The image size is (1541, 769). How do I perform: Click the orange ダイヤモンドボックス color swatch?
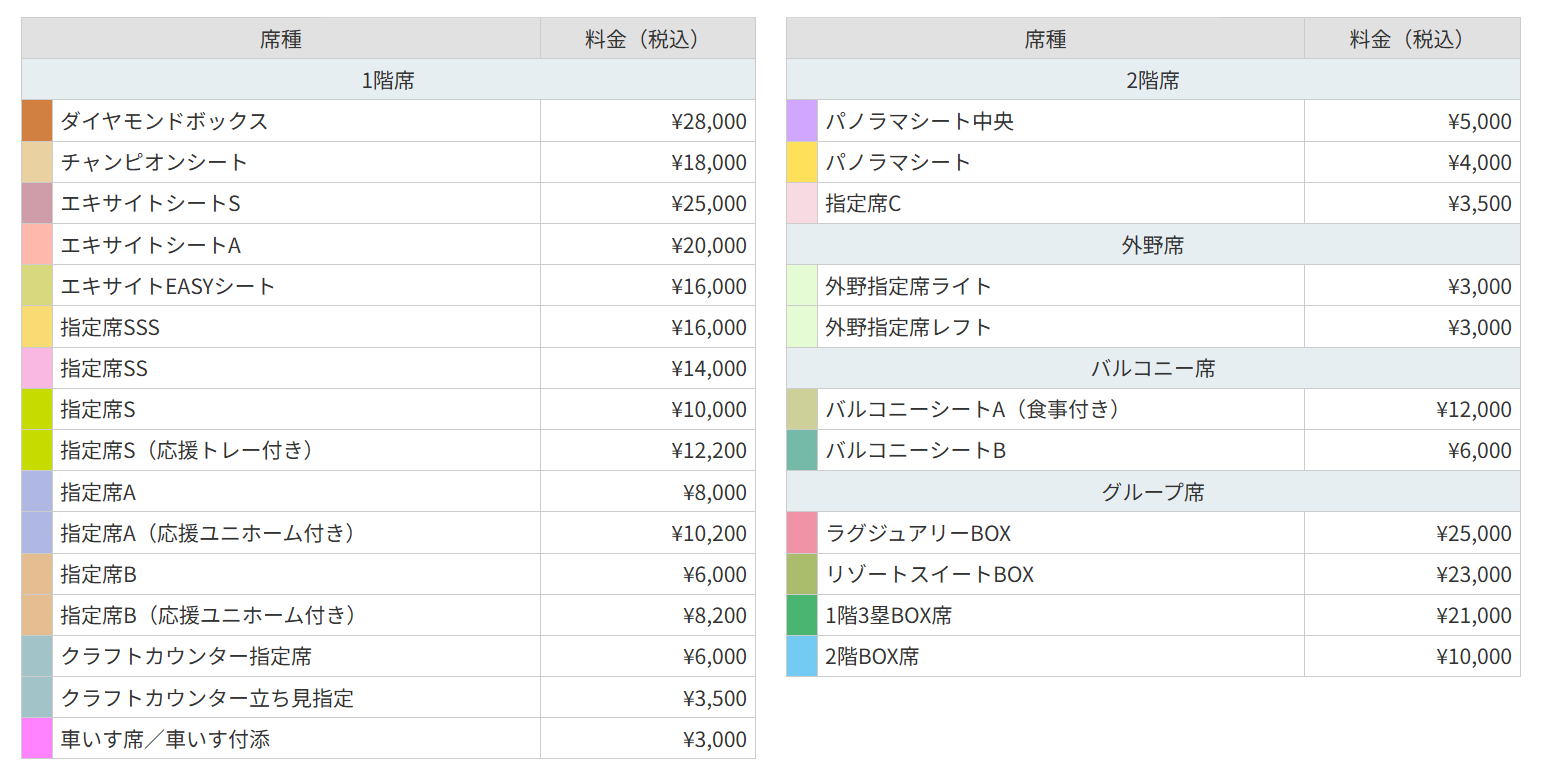[x=37, y=121]
